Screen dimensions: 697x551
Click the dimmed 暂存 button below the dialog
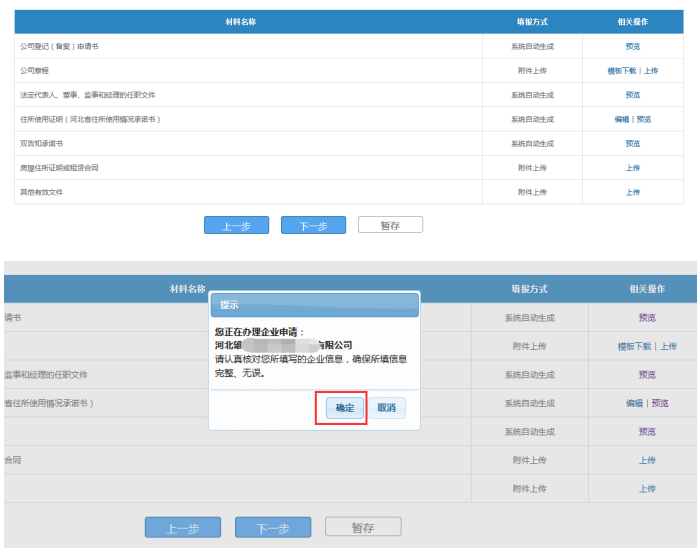click(363, 527)
